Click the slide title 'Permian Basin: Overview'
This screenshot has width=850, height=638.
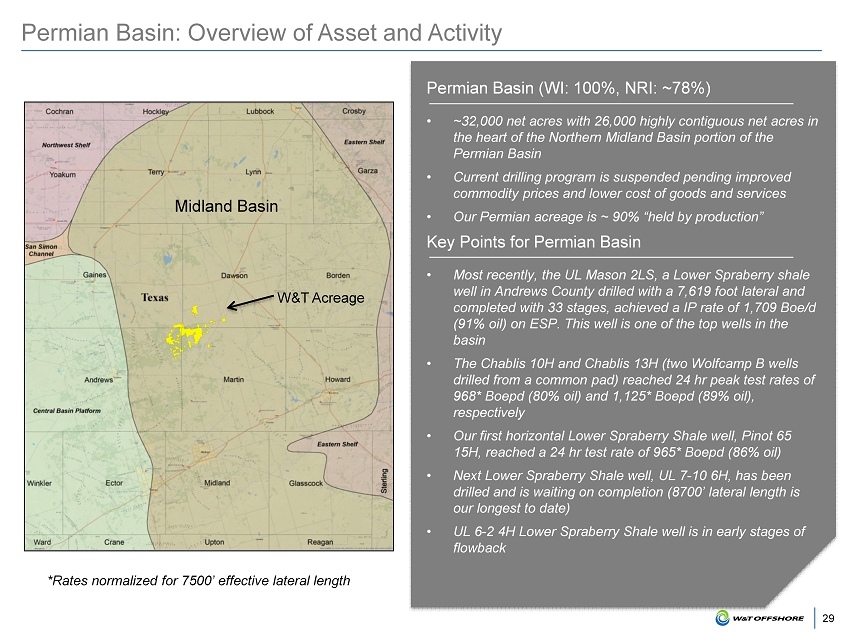click(x=262, y=34)
